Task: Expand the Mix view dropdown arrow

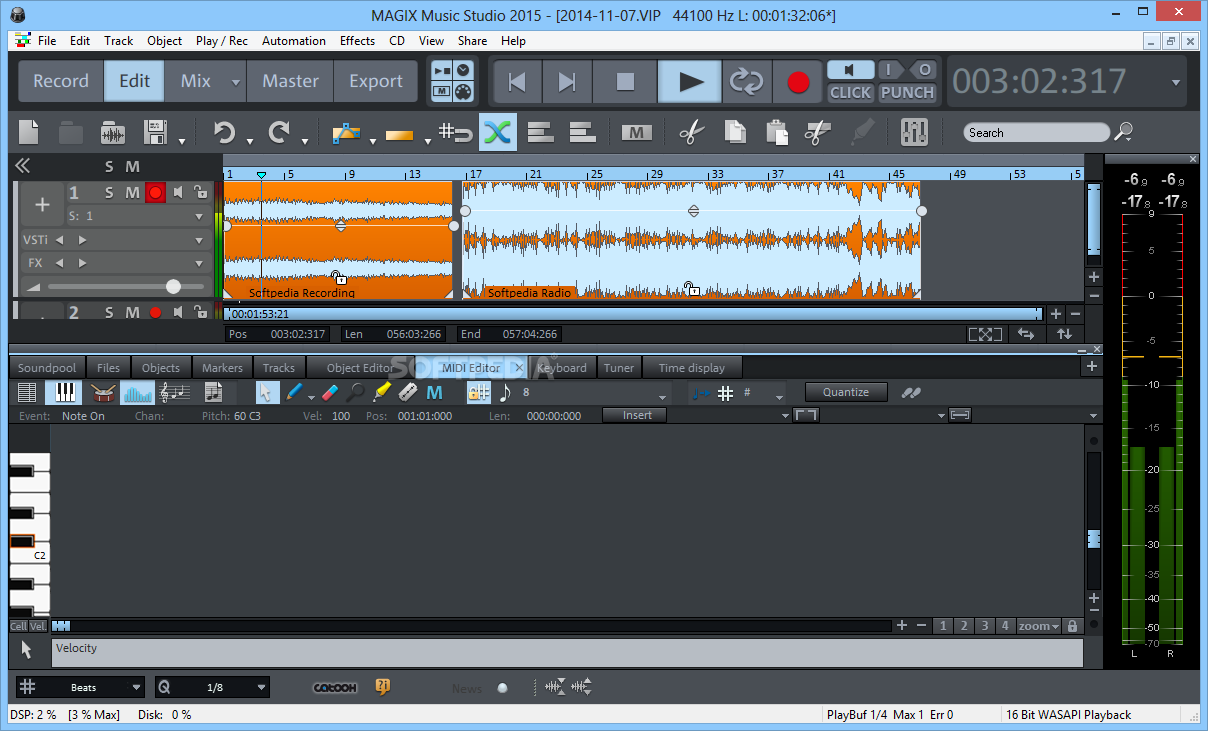Action: point(236,82)
